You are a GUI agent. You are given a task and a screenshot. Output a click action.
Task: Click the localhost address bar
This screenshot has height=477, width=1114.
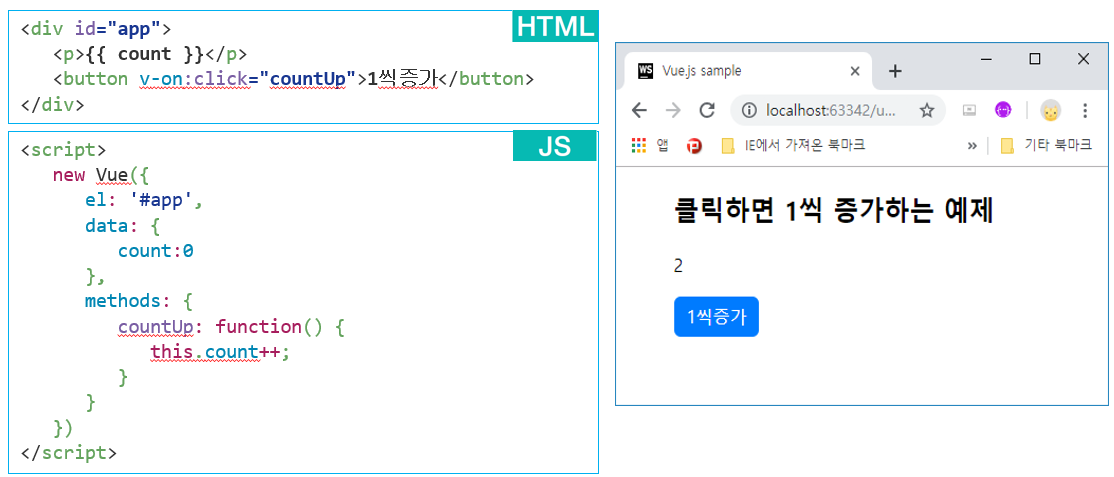pyautogui.click(x=838, y=110)
